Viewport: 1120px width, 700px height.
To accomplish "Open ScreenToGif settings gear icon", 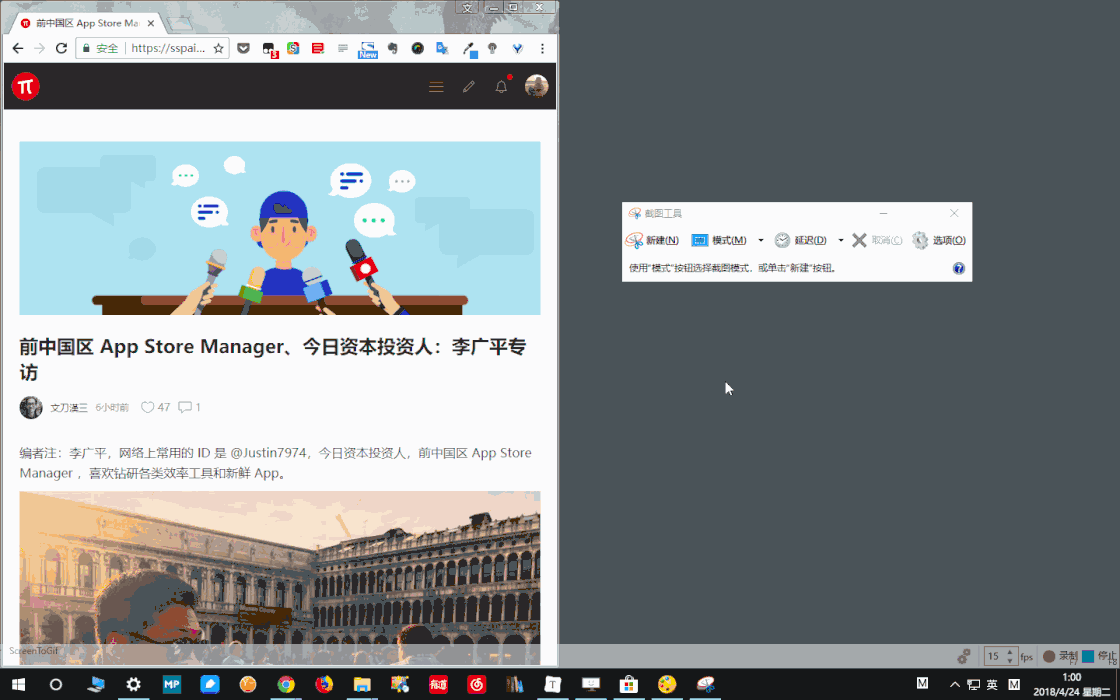I will pos(964,656).
